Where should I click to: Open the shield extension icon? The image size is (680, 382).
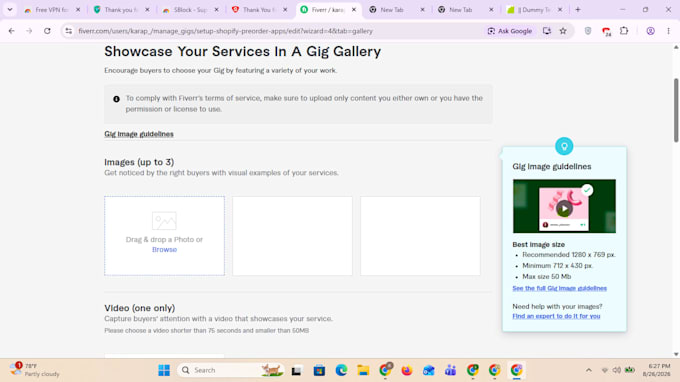pyautogui.click(x=588, y=31)
